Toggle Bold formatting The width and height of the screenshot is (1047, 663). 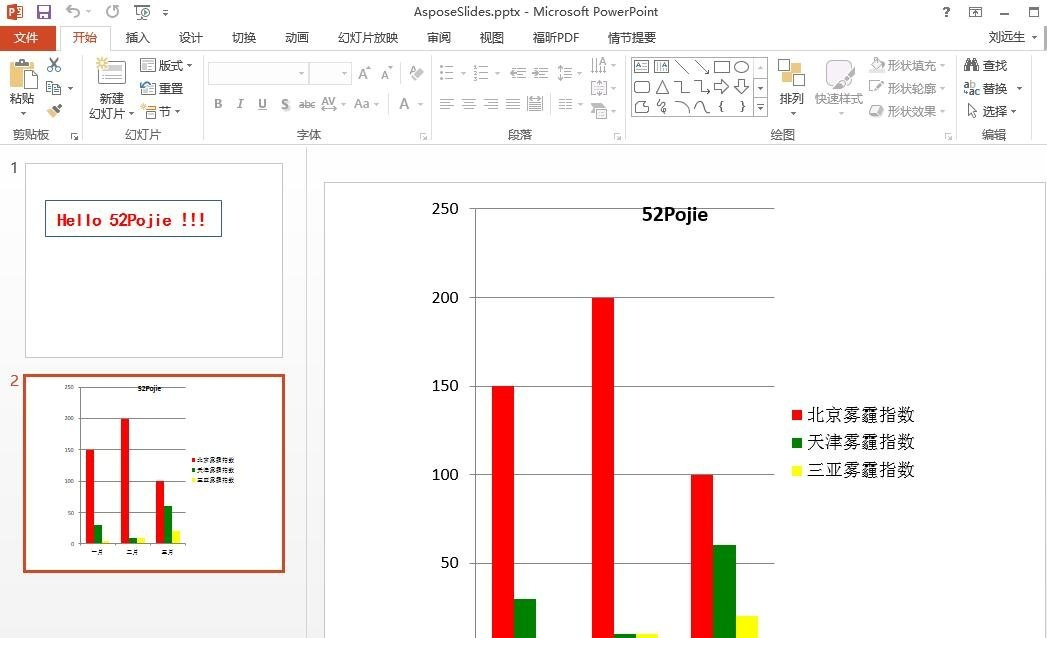click(x=218, y=104)
